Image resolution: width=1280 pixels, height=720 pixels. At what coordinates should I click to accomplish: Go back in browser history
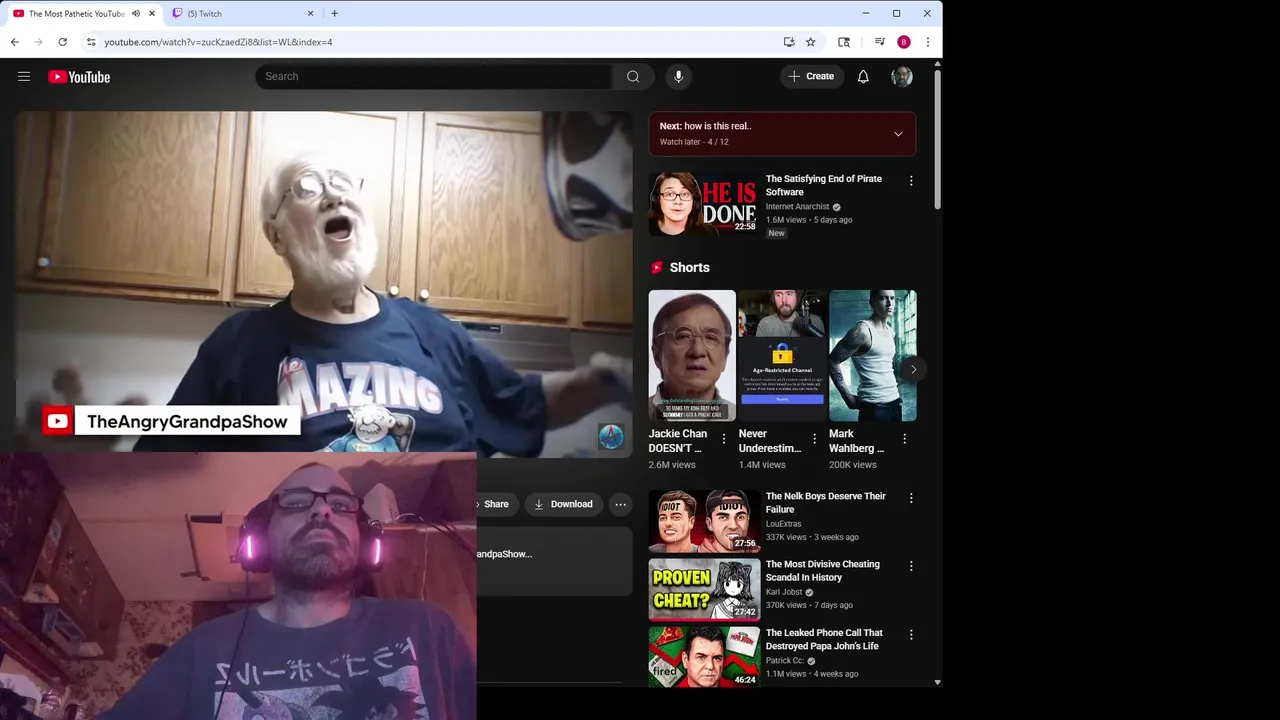click(x=14, y=42)
